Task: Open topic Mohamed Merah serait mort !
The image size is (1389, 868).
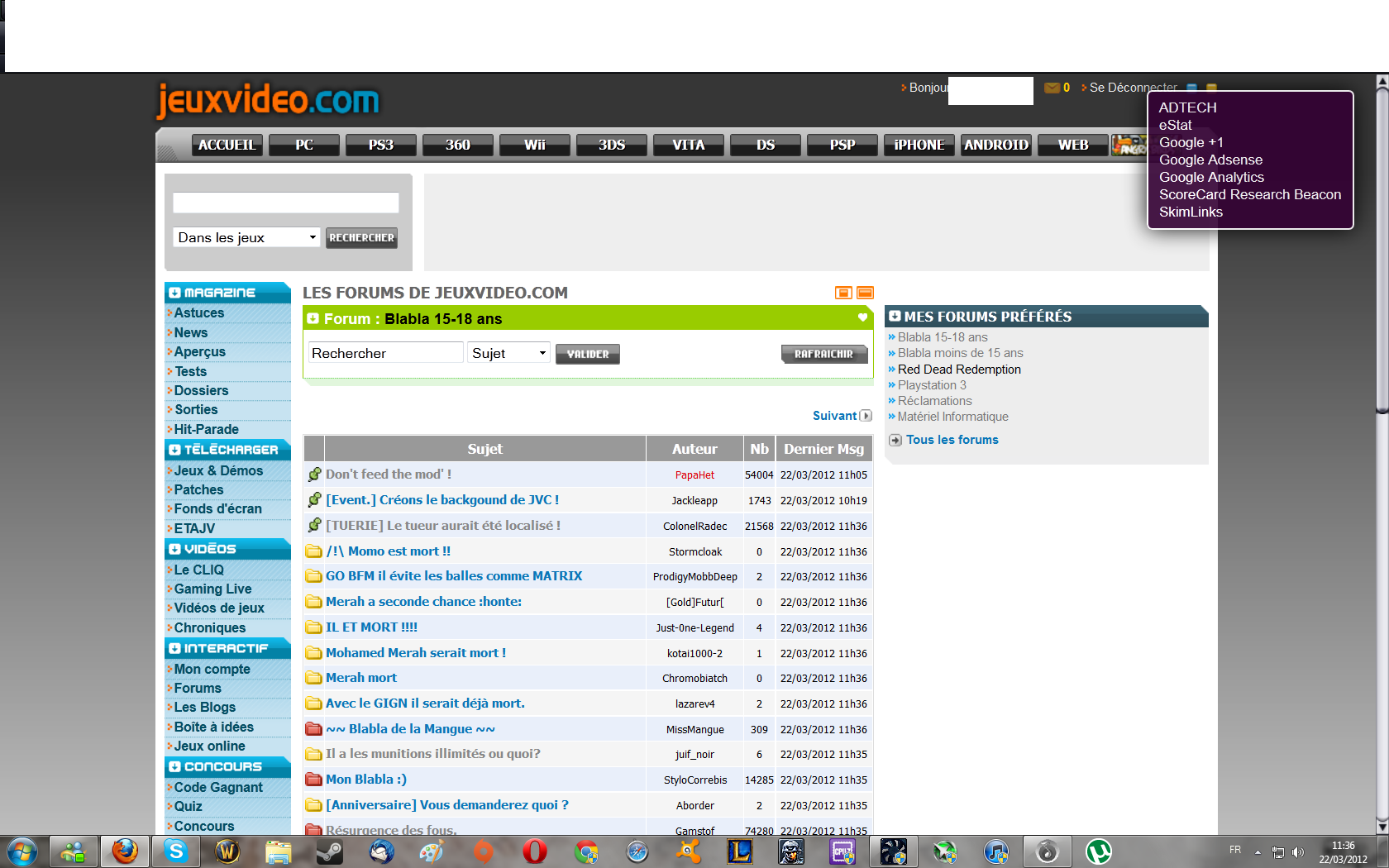Action: pyautogui.click(x=416, y=653)
